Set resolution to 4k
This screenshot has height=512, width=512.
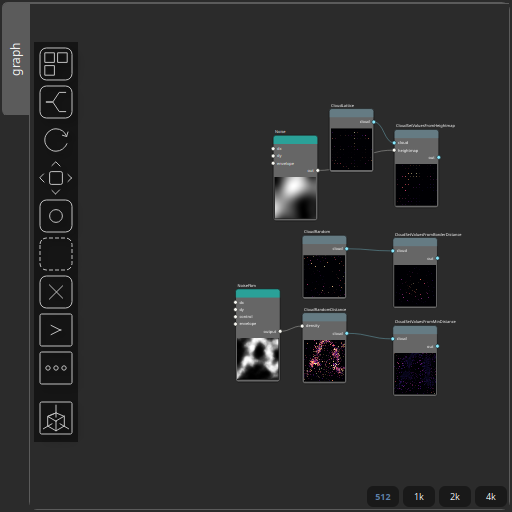(491, 497)
